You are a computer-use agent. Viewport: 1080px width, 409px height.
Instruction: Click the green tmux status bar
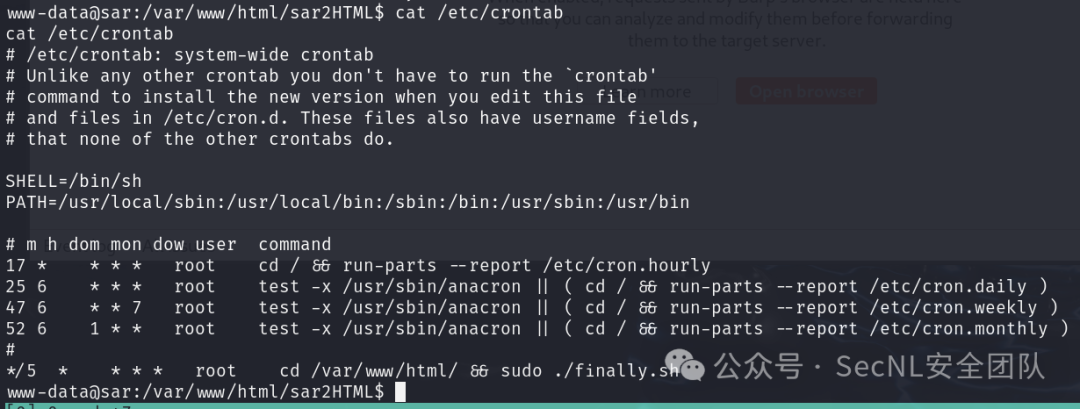click(540, 406)
